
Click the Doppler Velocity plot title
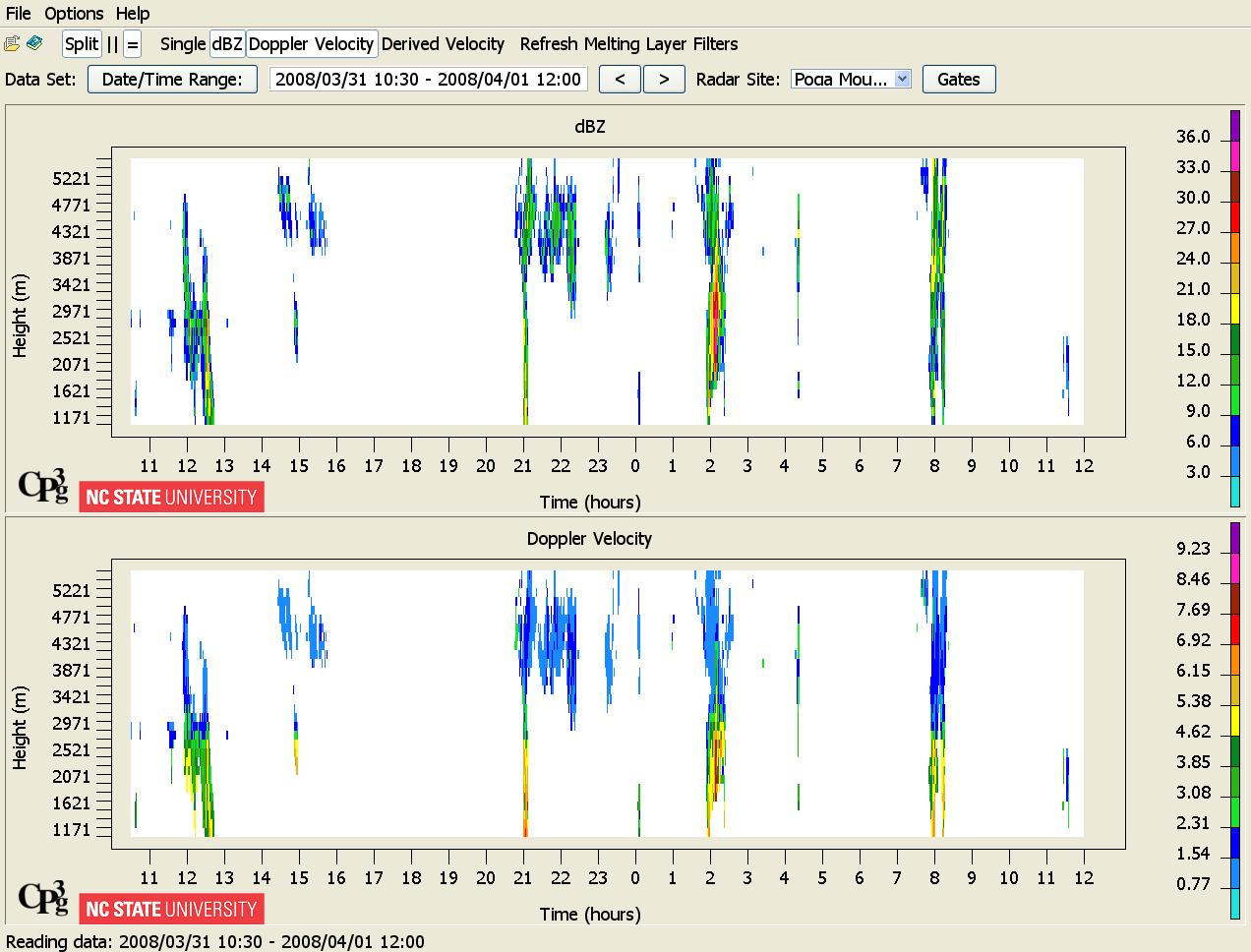pyautogui.click(x=589, y=539)
